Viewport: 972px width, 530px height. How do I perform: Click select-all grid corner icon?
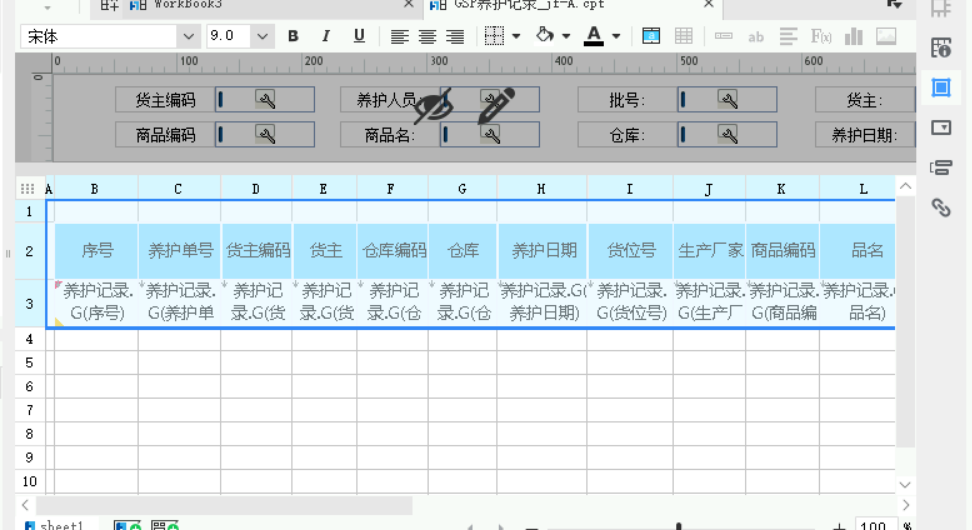27,189
